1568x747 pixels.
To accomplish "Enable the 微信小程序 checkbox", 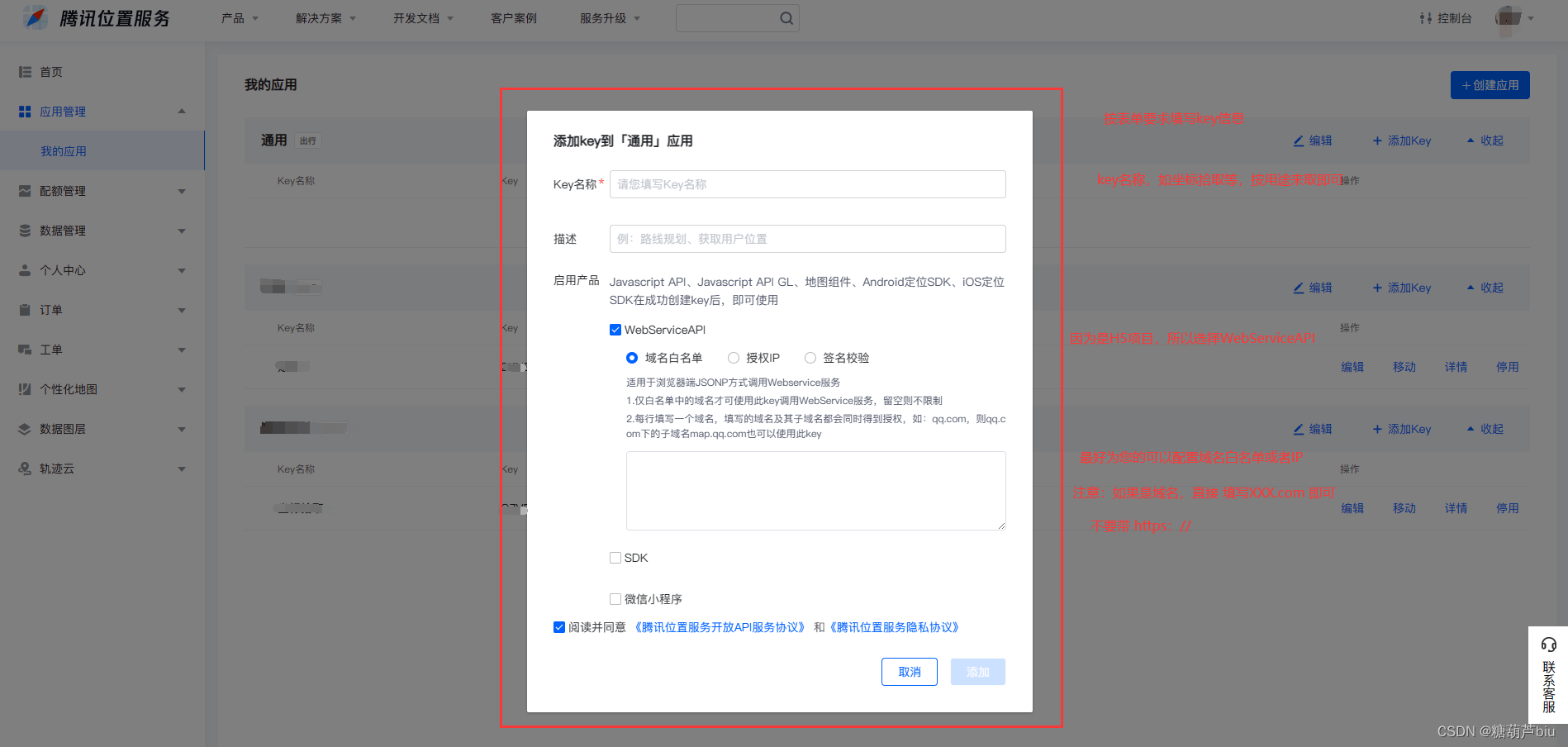I will click(615, 599).
